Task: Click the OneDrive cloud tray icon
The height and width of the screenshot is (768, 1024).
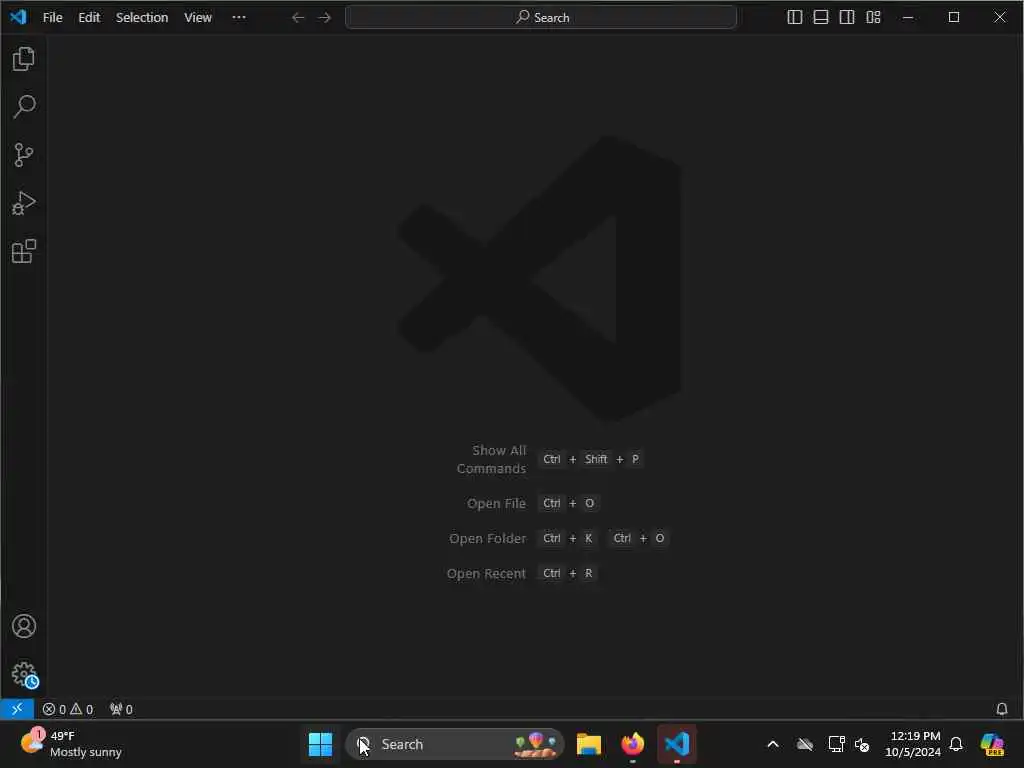Action: point(805,744)
